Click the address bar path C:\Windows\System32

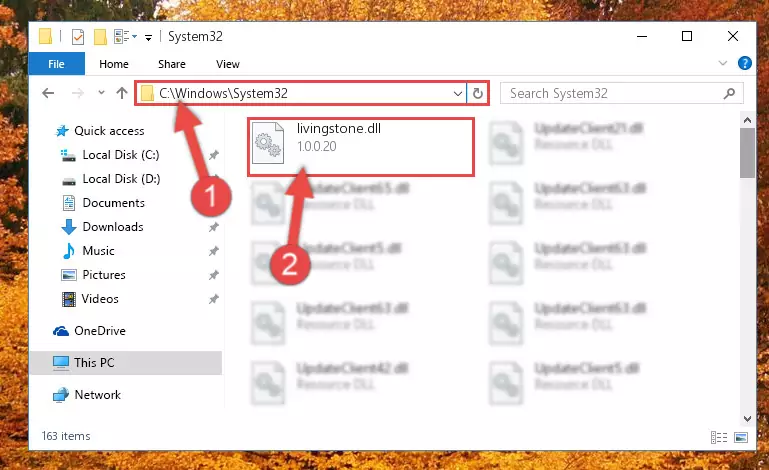(223, 93)
